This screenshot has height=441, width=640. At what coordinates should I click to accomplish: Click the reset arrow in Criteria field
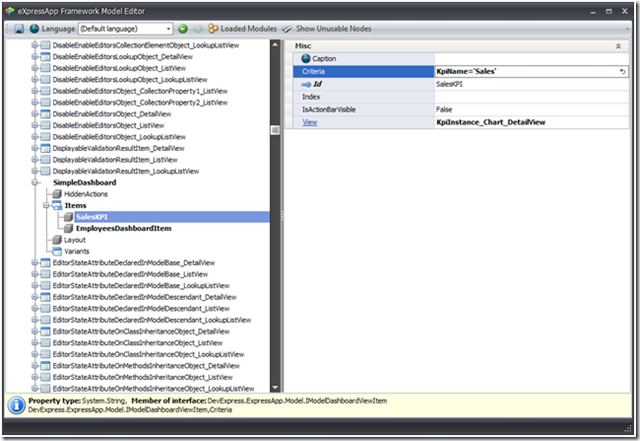pyautogui.click(x=622, y=71)
